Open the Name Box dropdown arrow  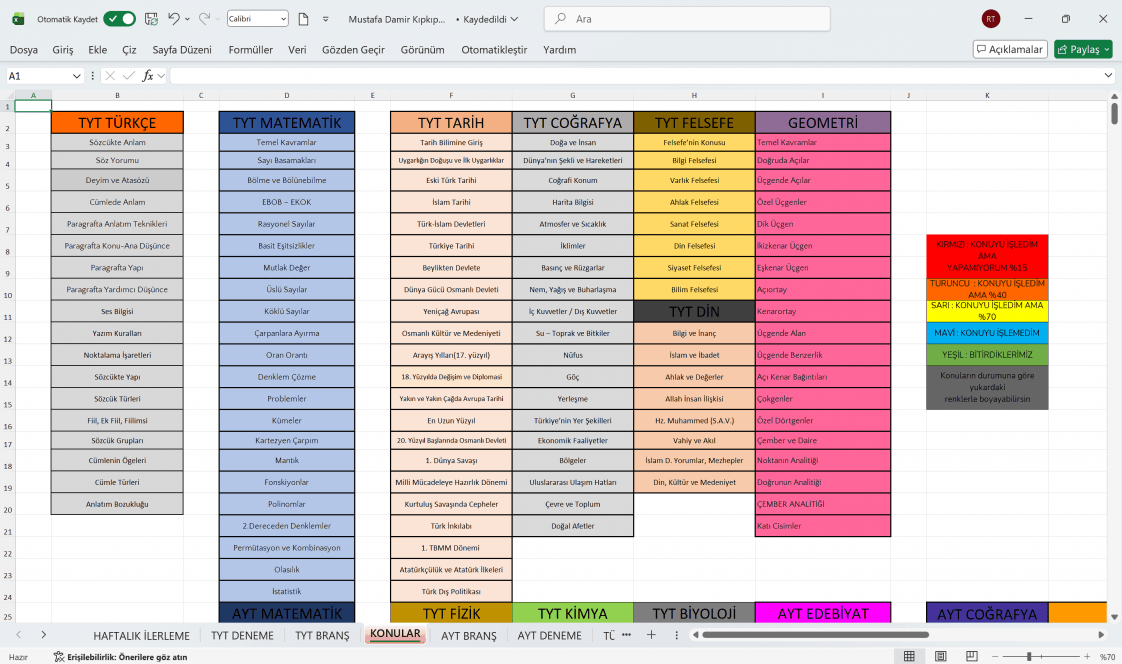(77, 76)
